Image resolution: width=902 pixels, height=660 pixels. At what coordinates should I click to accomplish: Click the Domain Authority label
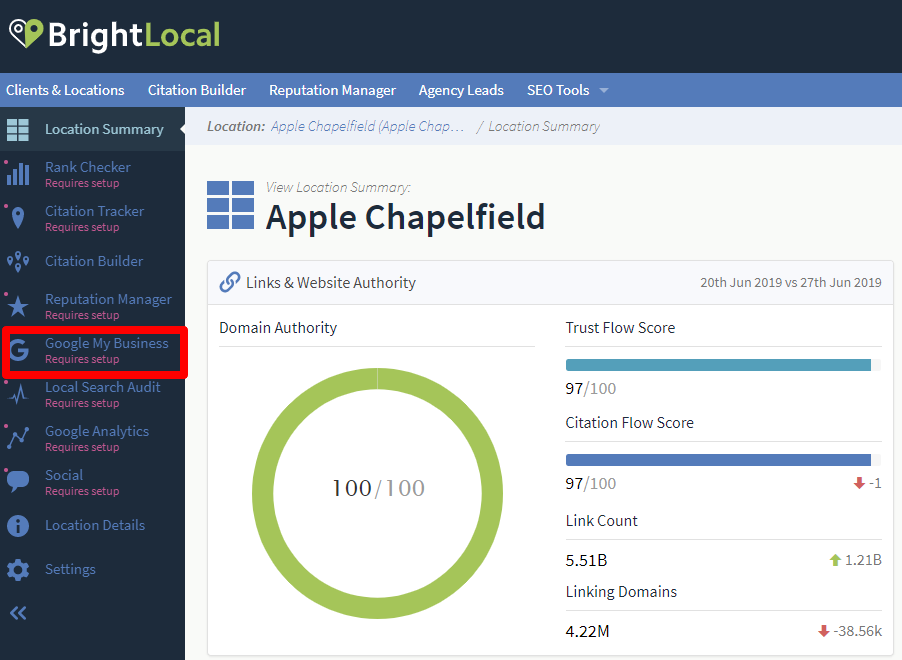point(278,328)
